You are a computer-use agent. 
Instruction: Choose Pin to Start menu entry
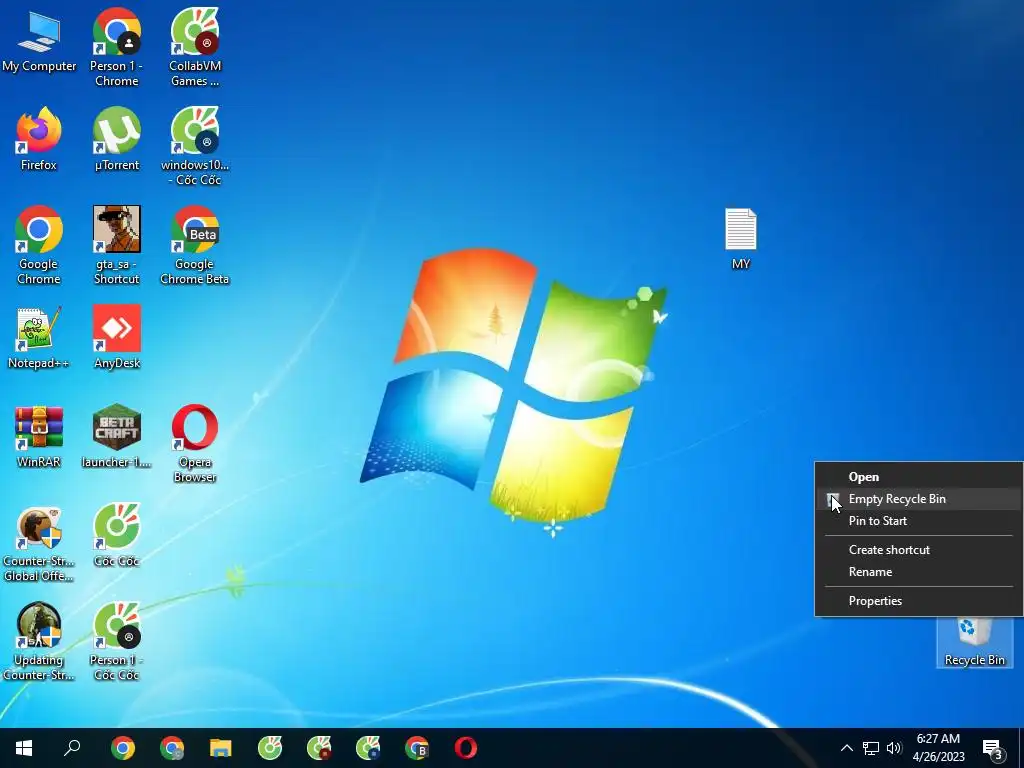click(918, 520)
